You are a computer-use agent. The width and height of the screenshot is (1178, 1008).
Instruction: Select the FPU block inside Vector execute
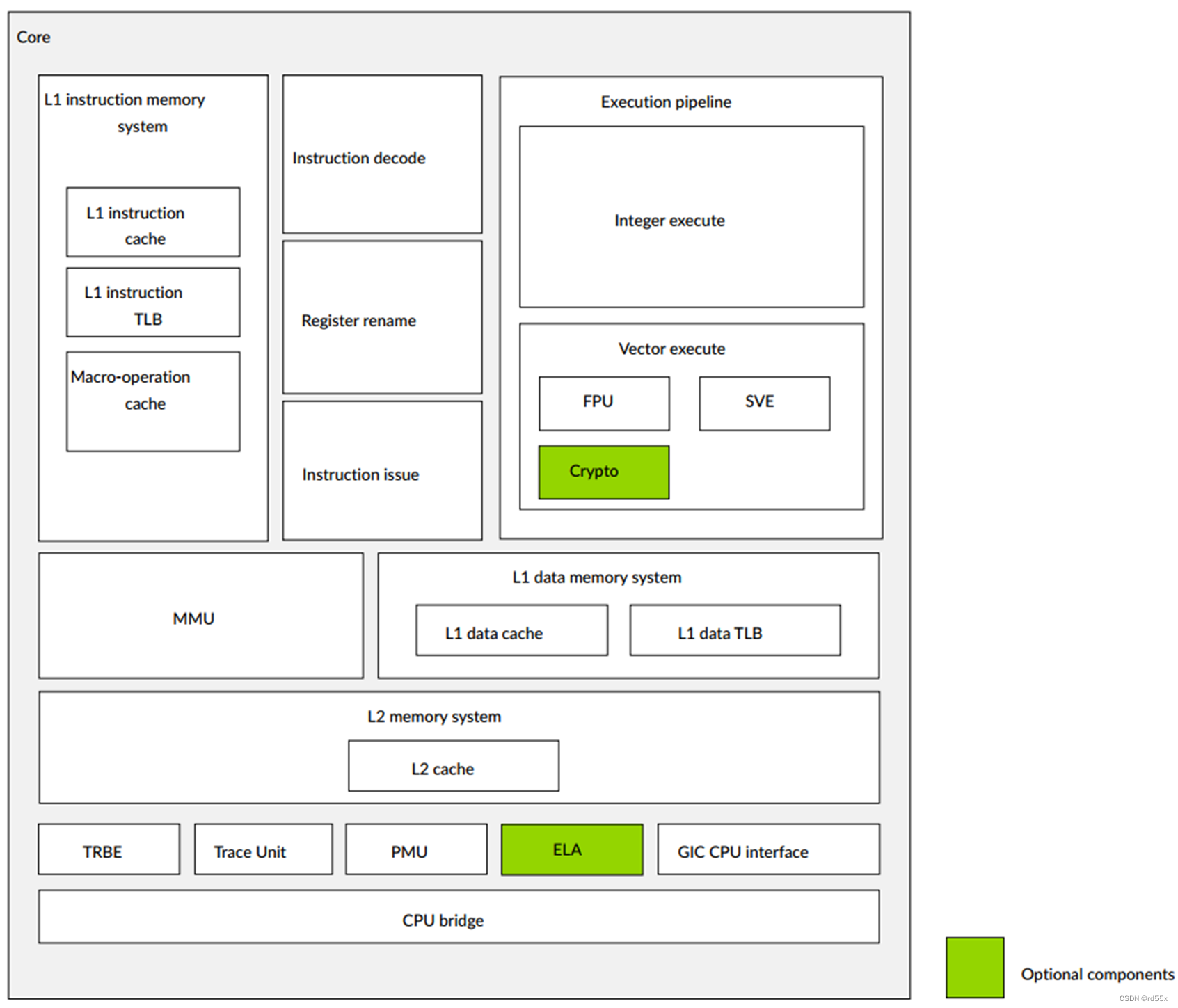(x=603, y=402)
